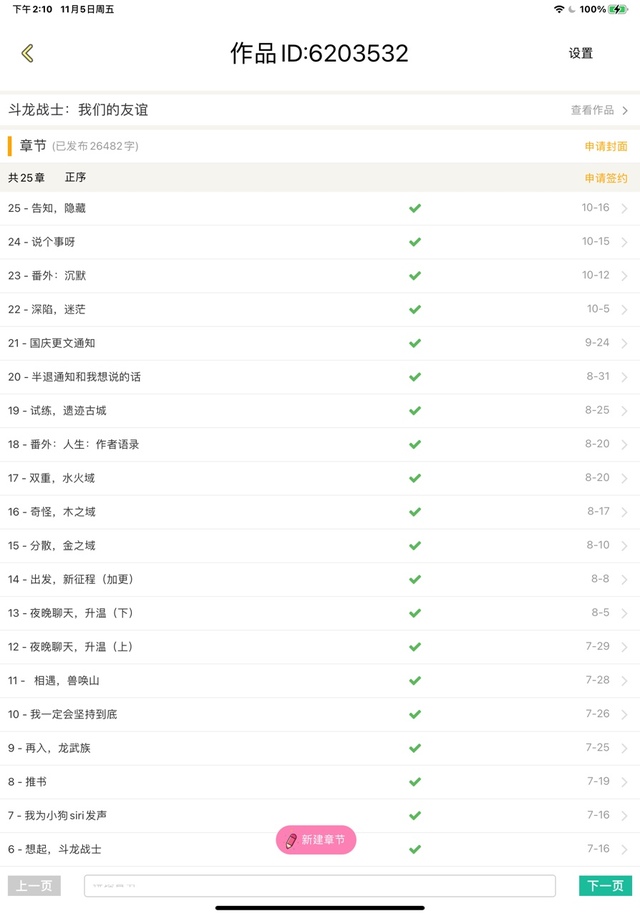Tap the back arrow icon
The height and width of the screenshot is (916, 640).
tap(27, 53)
